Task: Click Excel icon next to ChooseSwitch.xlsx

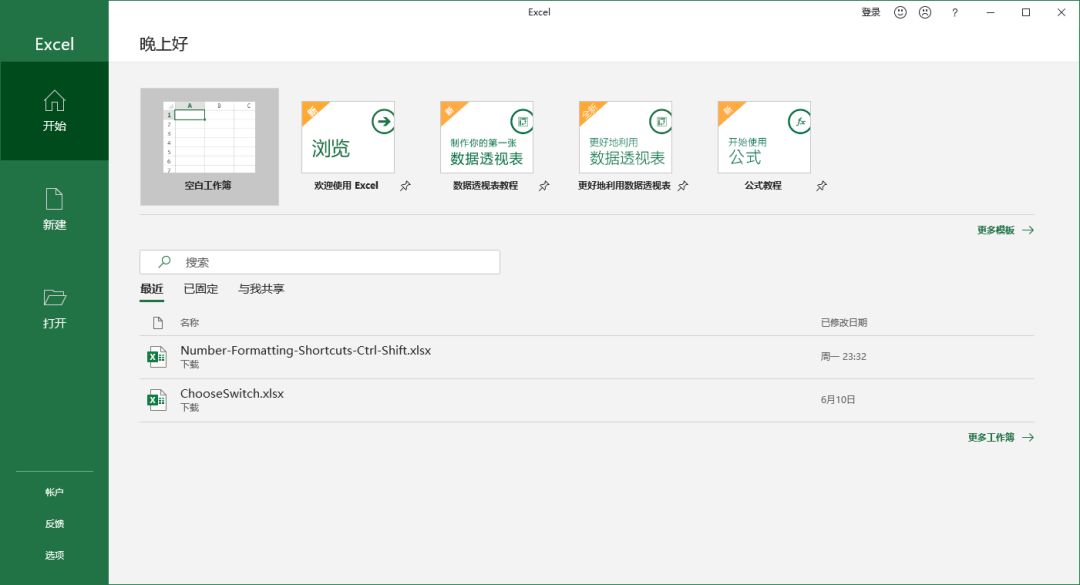Action: pyautogui.click(x=156, y=400)
